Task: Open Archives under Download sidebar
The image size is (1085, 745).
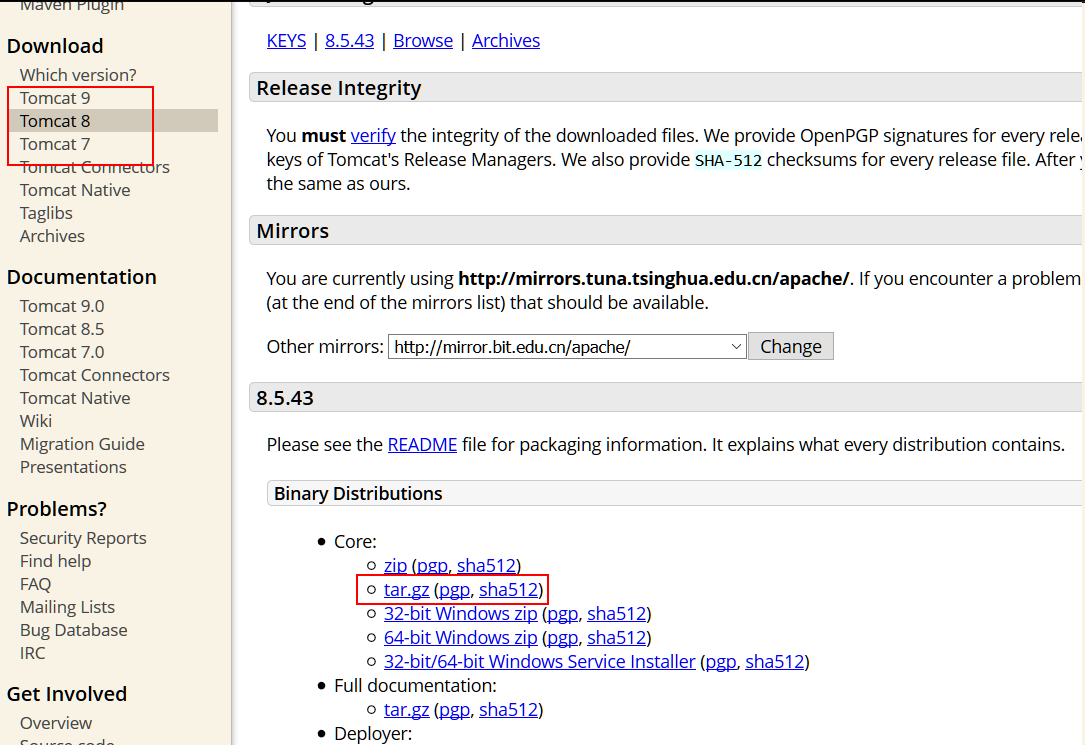Action: pos(52,236)
